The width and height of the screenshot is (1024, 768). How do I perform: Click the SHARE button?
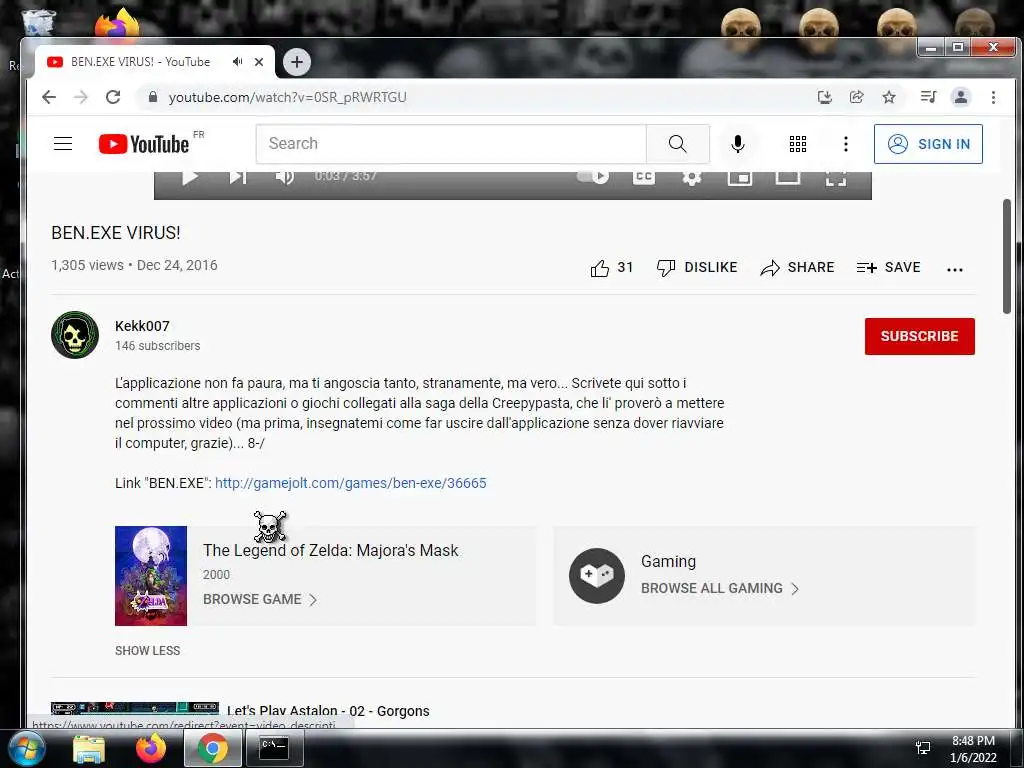tap(797, 268)
